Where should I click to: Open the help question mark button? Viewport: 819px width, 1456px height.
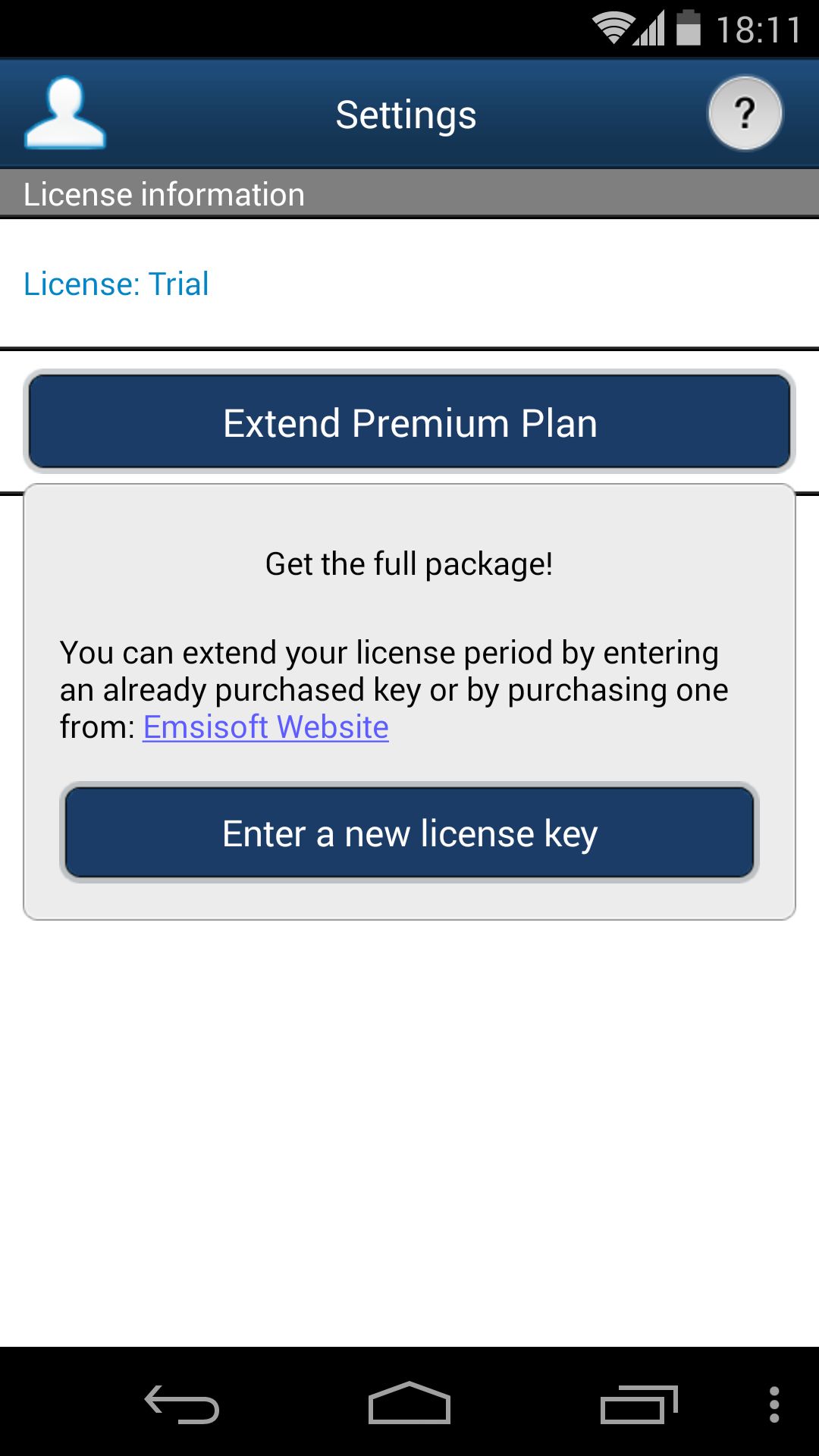745,114
